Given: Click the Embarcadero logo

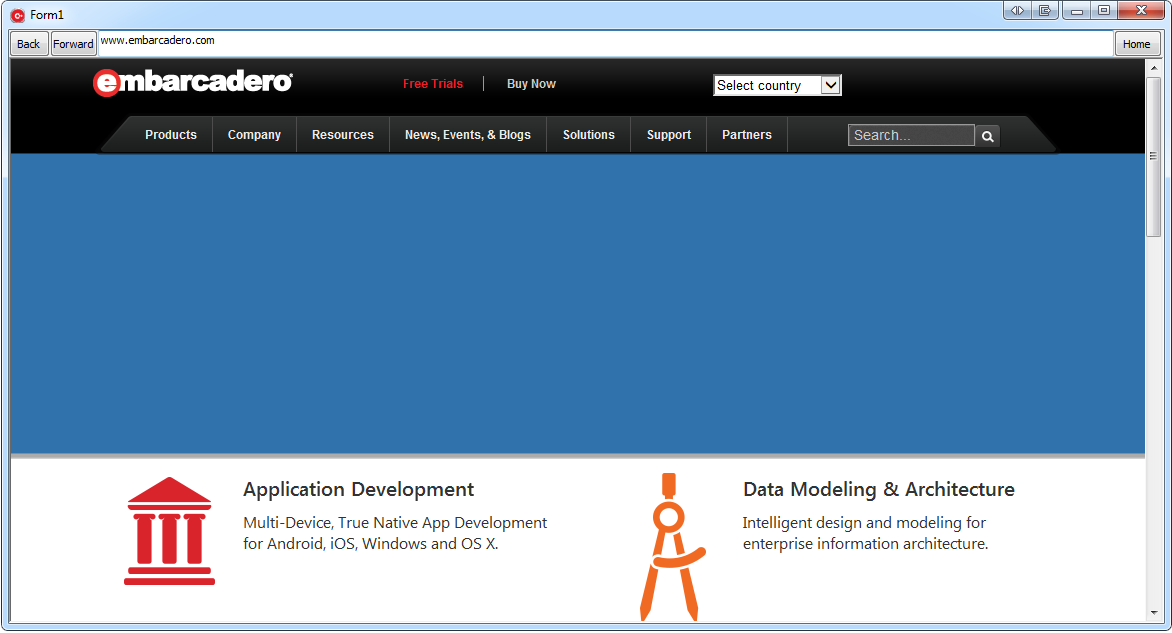Looking at the screenshot, I should click(x=193, y=82).
